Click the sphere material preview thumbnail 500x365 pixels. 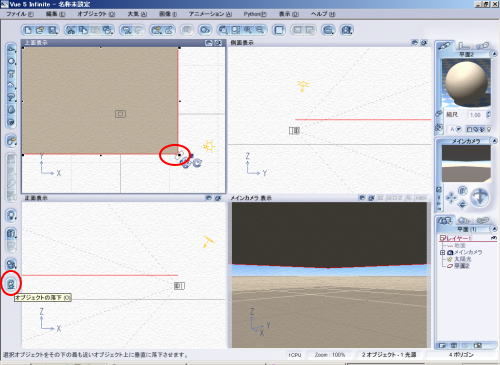[466, 82]
